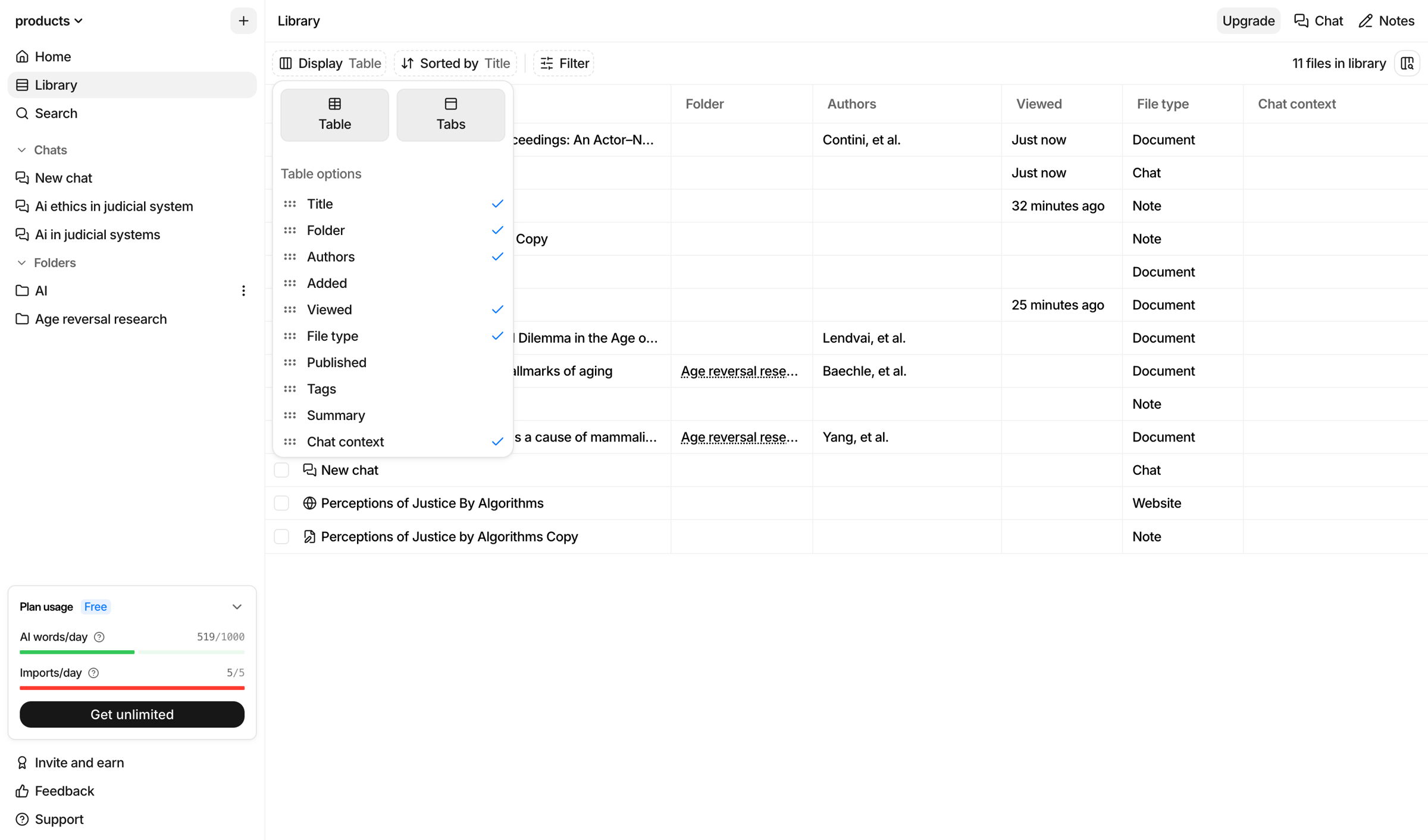
Task: Grab the drag handle for Published option
Action: 290,362
